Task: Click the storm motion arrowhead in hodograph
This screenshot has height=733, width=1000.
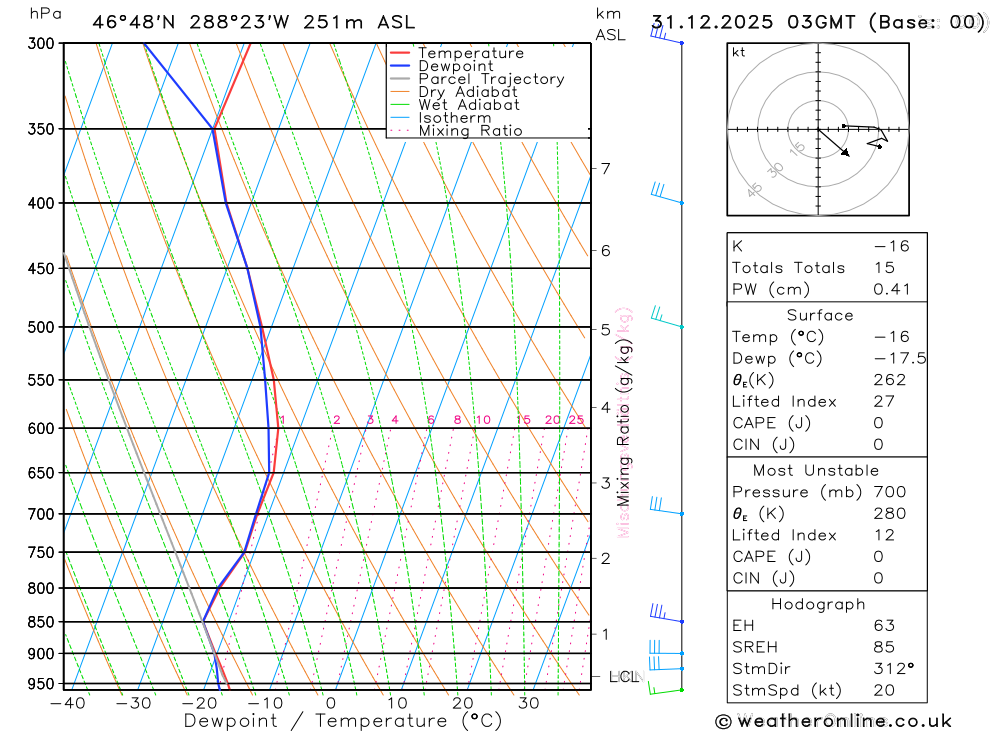Action: click(x=846, y=152)
